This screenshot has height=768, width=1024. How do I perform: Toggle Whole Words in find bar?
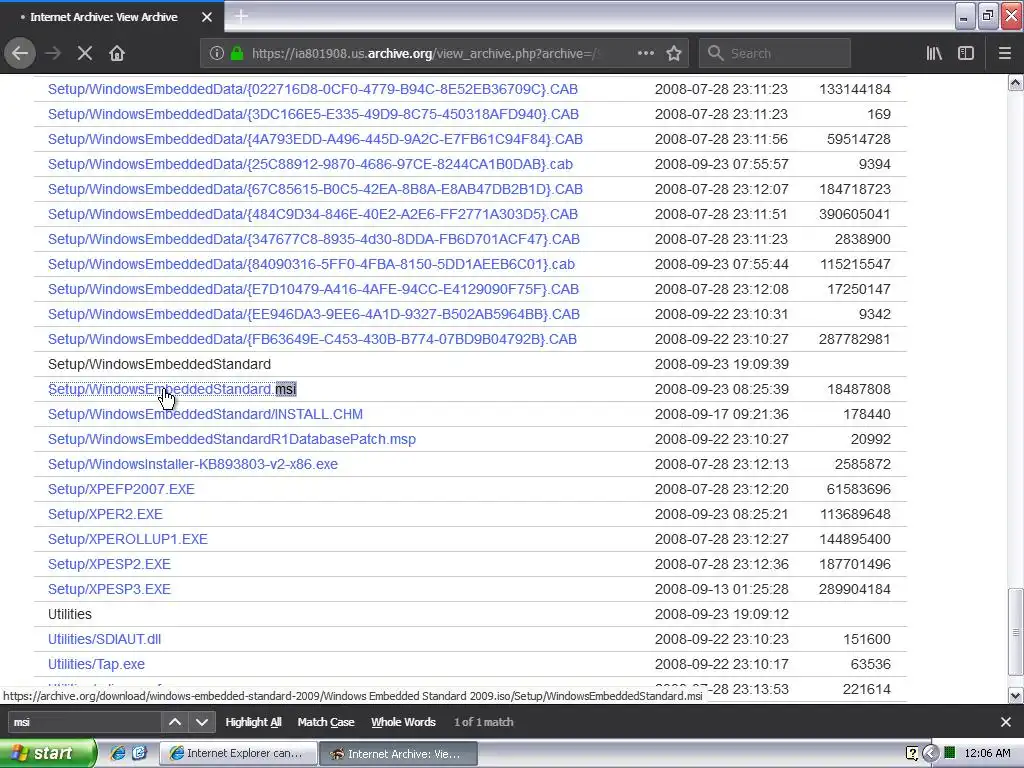(x=403, y=722)
